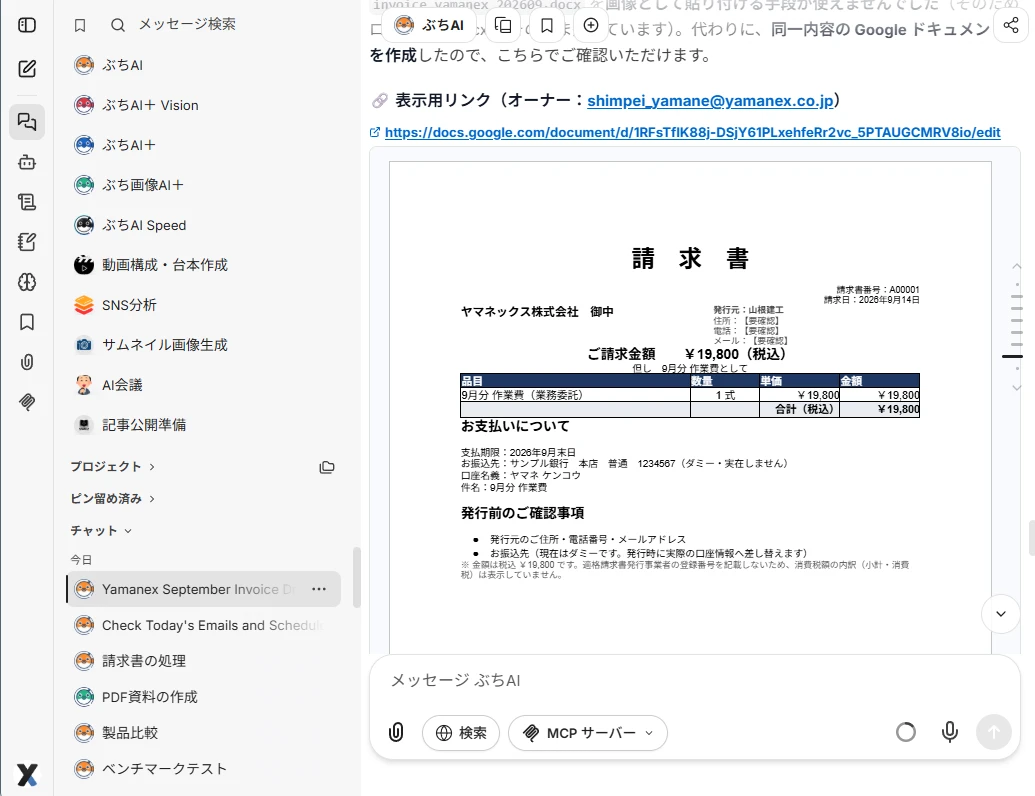Open the Google Docs document link
This screenshot has height=796, width=1035.
pyautogui.click(x=692, y=133)
